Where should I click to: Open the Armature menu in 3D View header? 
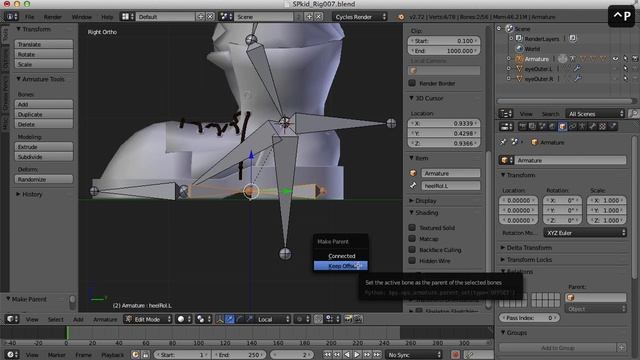coord(105,319)
